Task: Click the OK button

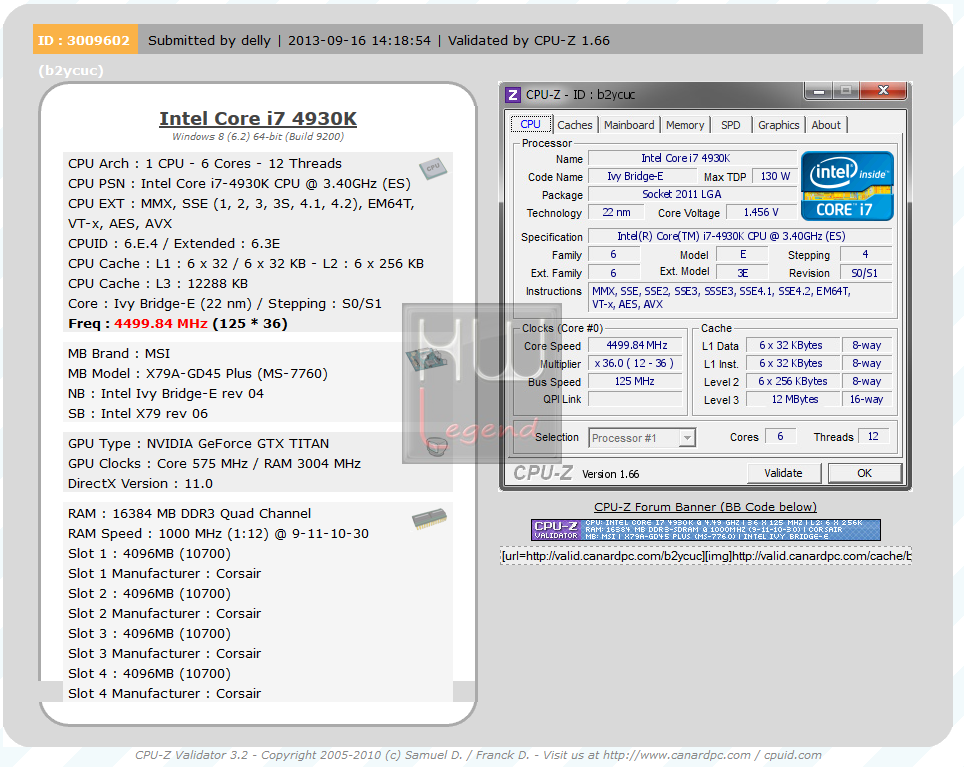Action: pyautogui.click(x=864, y=473)
